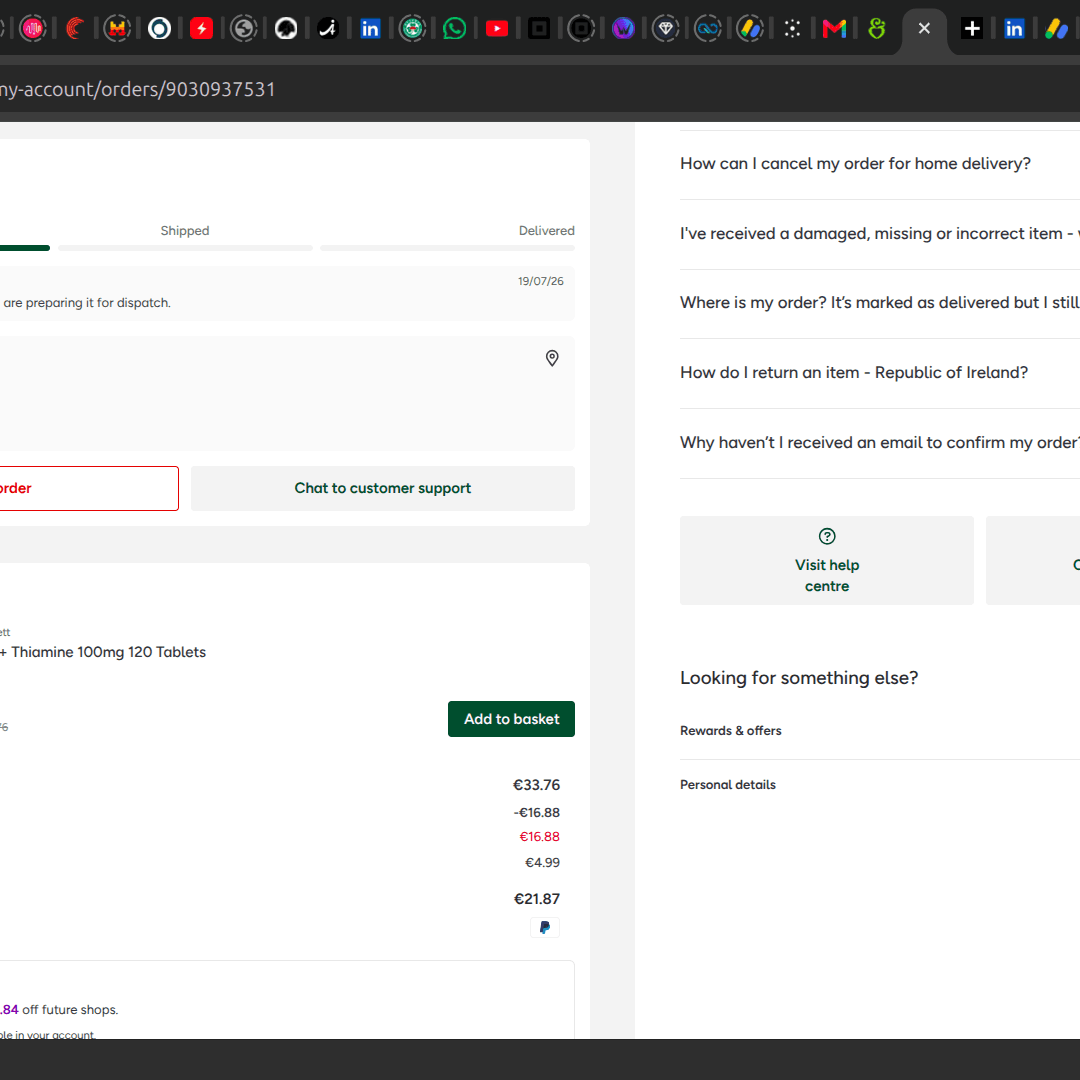
Task: Switch to the red swirl C tab
Action: click(75, 28)
